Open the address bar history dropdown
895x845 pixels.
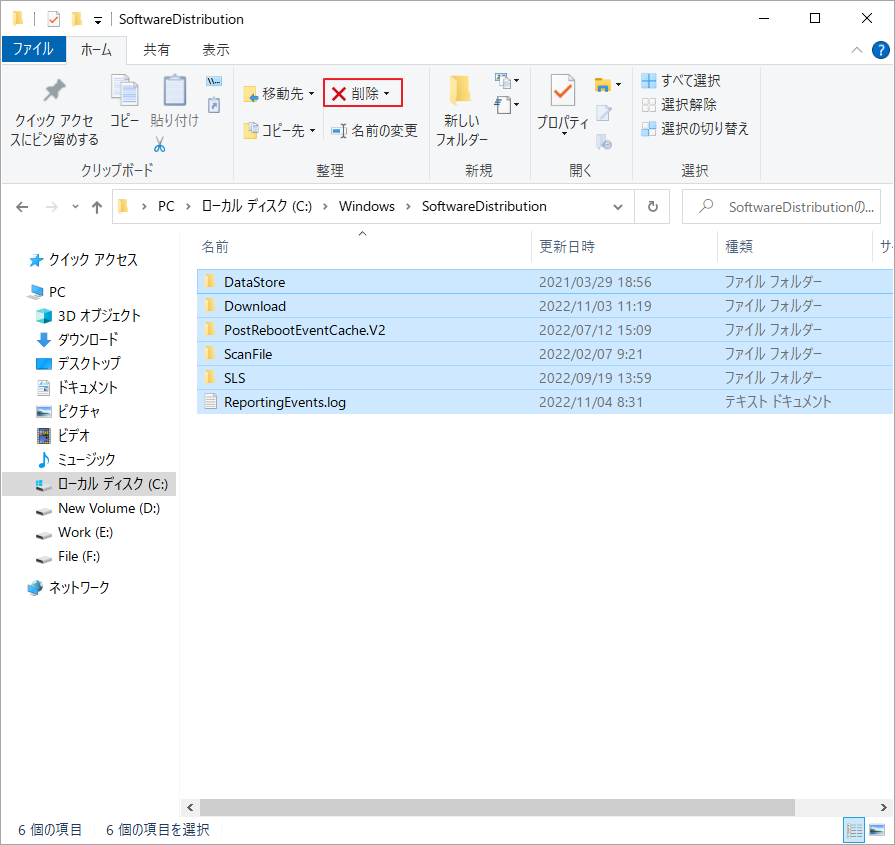pyautogui.click(x=618, y=207)
